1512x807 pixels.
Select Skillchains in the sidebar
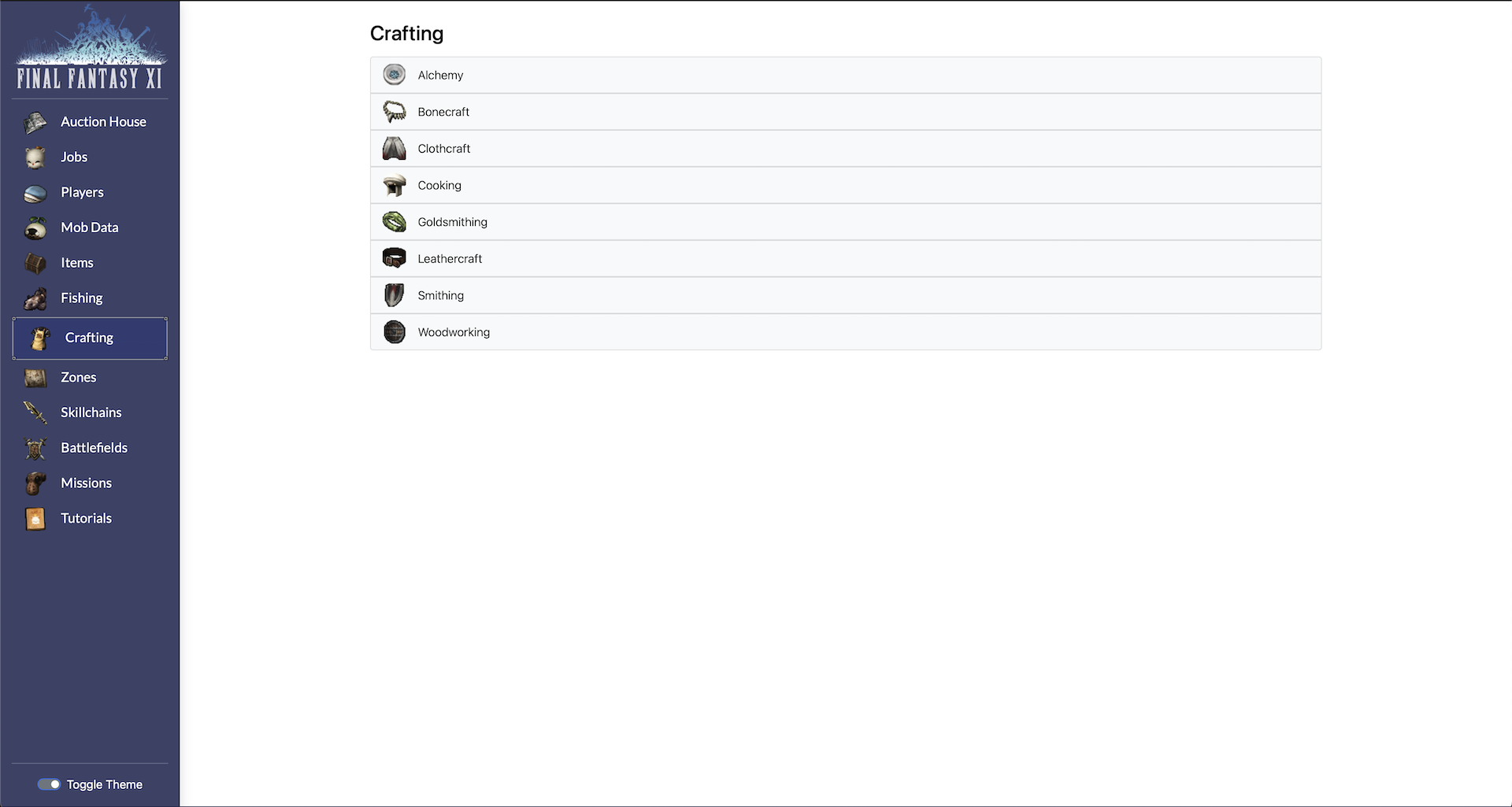click(x=91, y=413)
